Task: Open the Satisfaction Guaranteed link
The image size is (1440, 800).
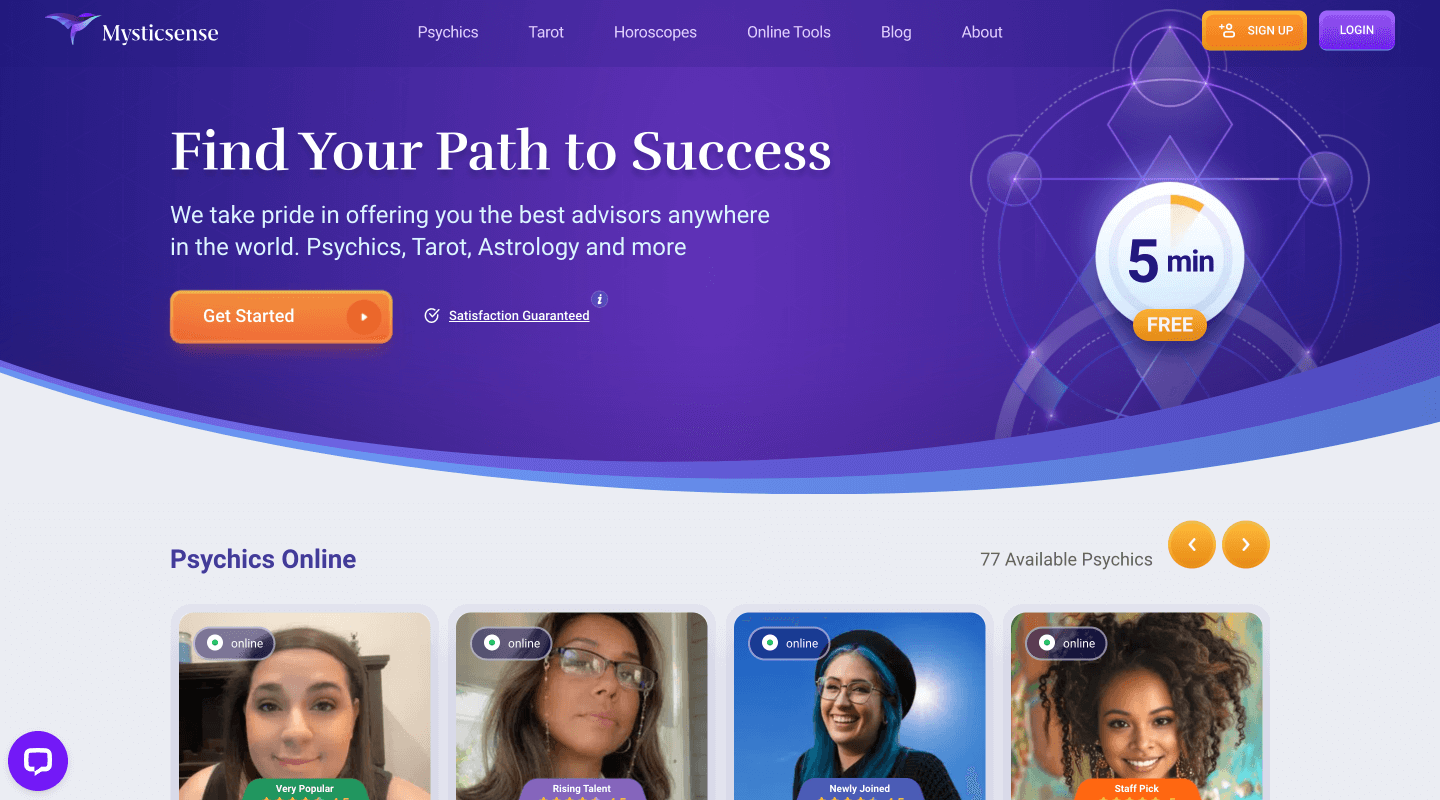Action: [519, 316]
